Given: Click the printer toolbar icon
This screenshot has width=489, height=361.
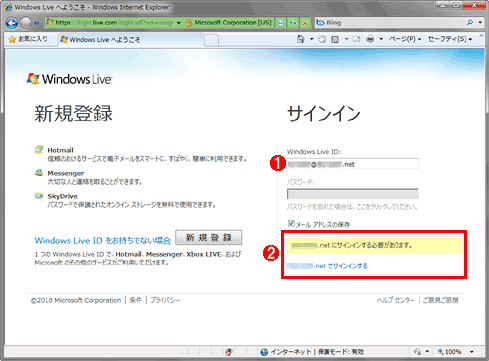Looking at the screenshot, I should [370, 39].
